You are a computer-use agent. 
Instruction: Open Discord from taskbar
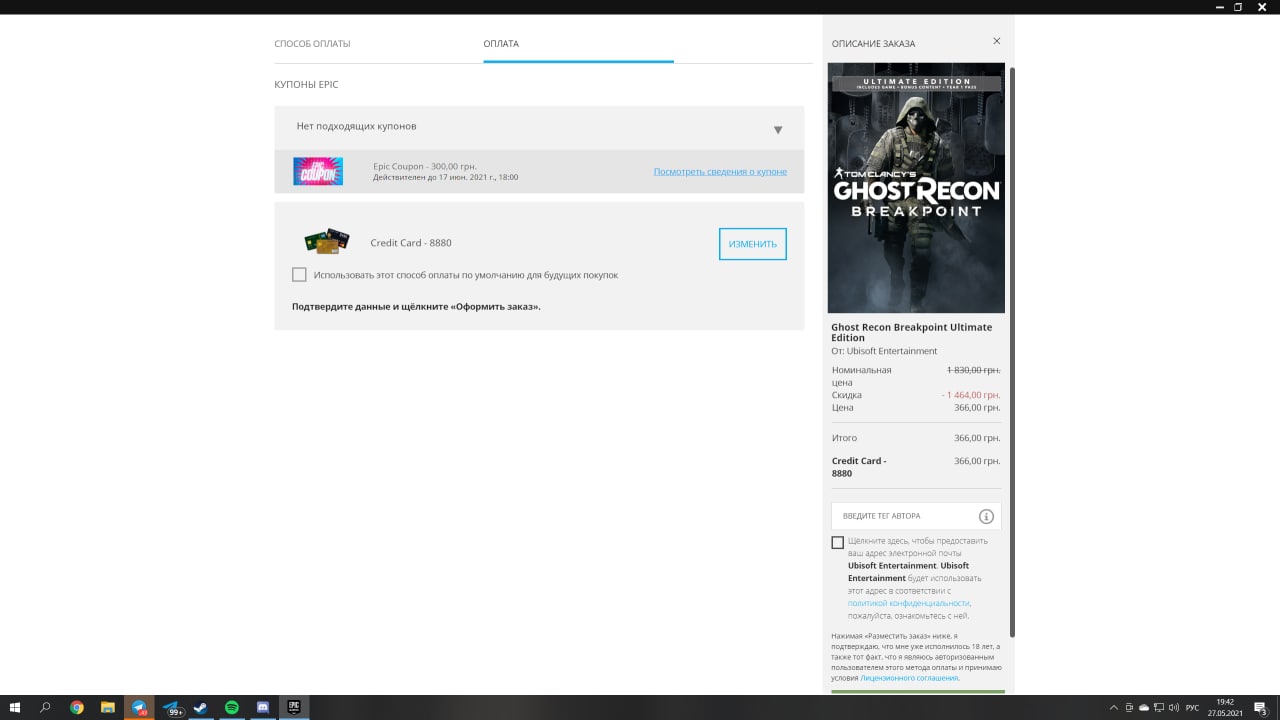pyautogui.click(x=263, y=707)
